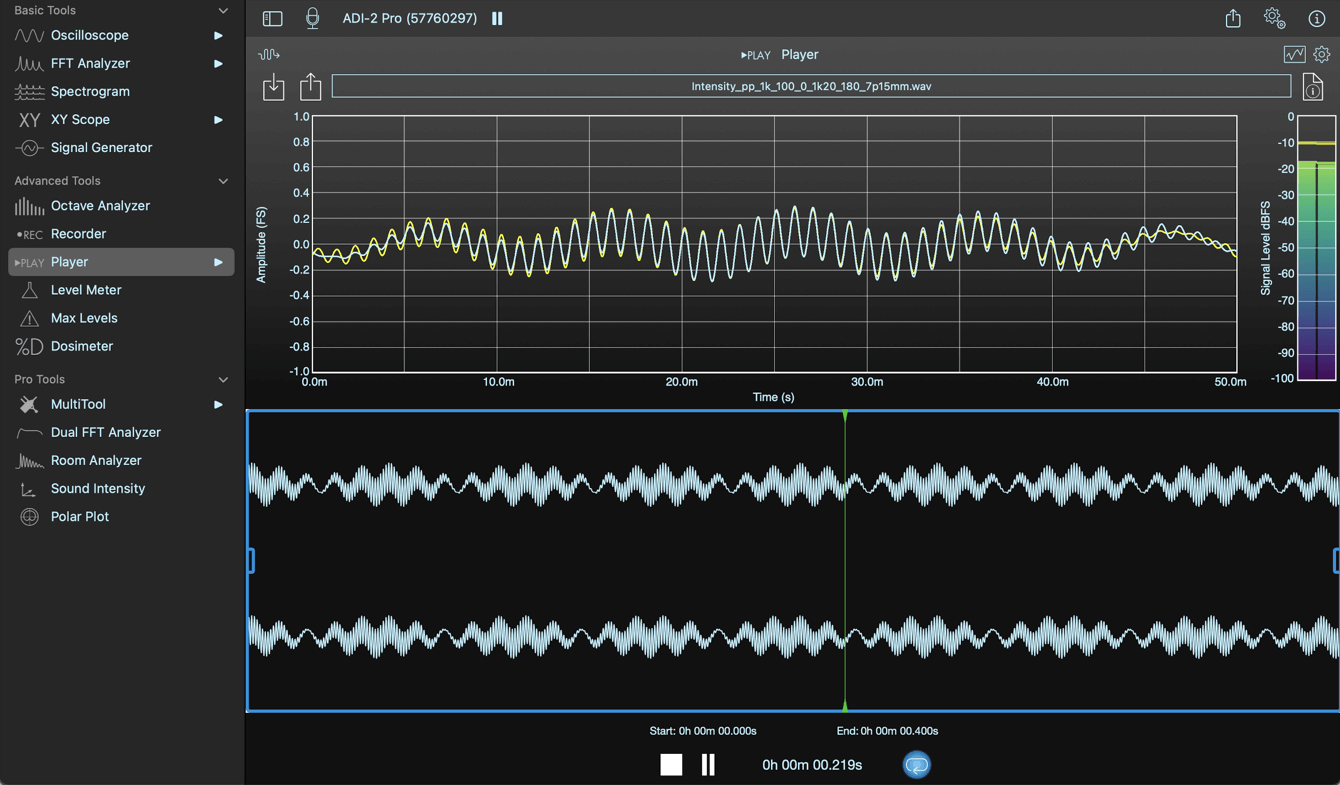This screenshot has height=785, width=1340.
Task: Toggle the loop playback button
Action: tap(916, 765)
